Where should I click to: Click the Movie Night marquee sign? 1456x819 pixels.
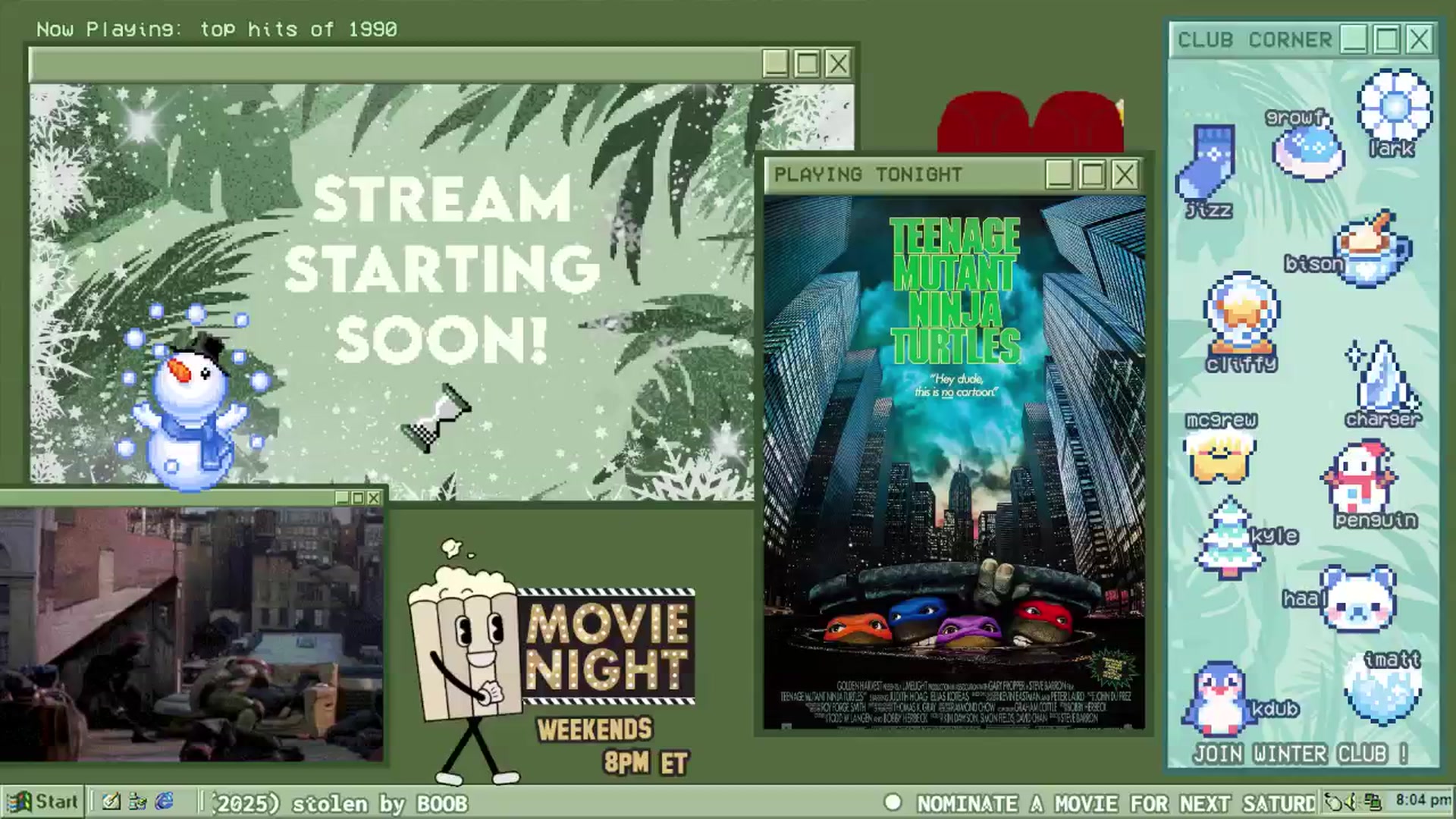605,645
